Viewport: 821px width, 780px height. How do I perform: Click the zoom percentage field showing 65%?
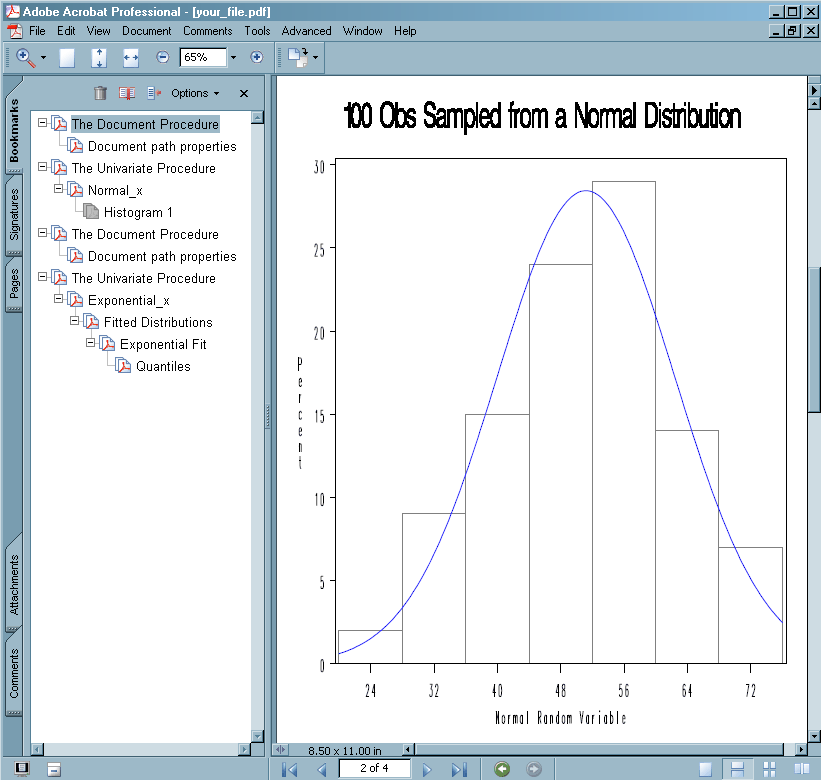coord(203,57)
